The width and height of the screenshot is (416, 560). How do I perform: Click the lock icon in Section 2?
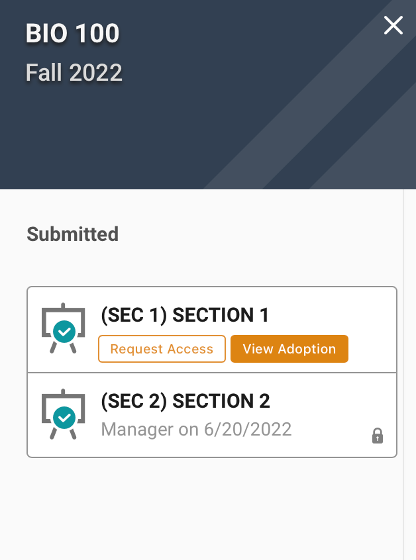click(377, 436)
